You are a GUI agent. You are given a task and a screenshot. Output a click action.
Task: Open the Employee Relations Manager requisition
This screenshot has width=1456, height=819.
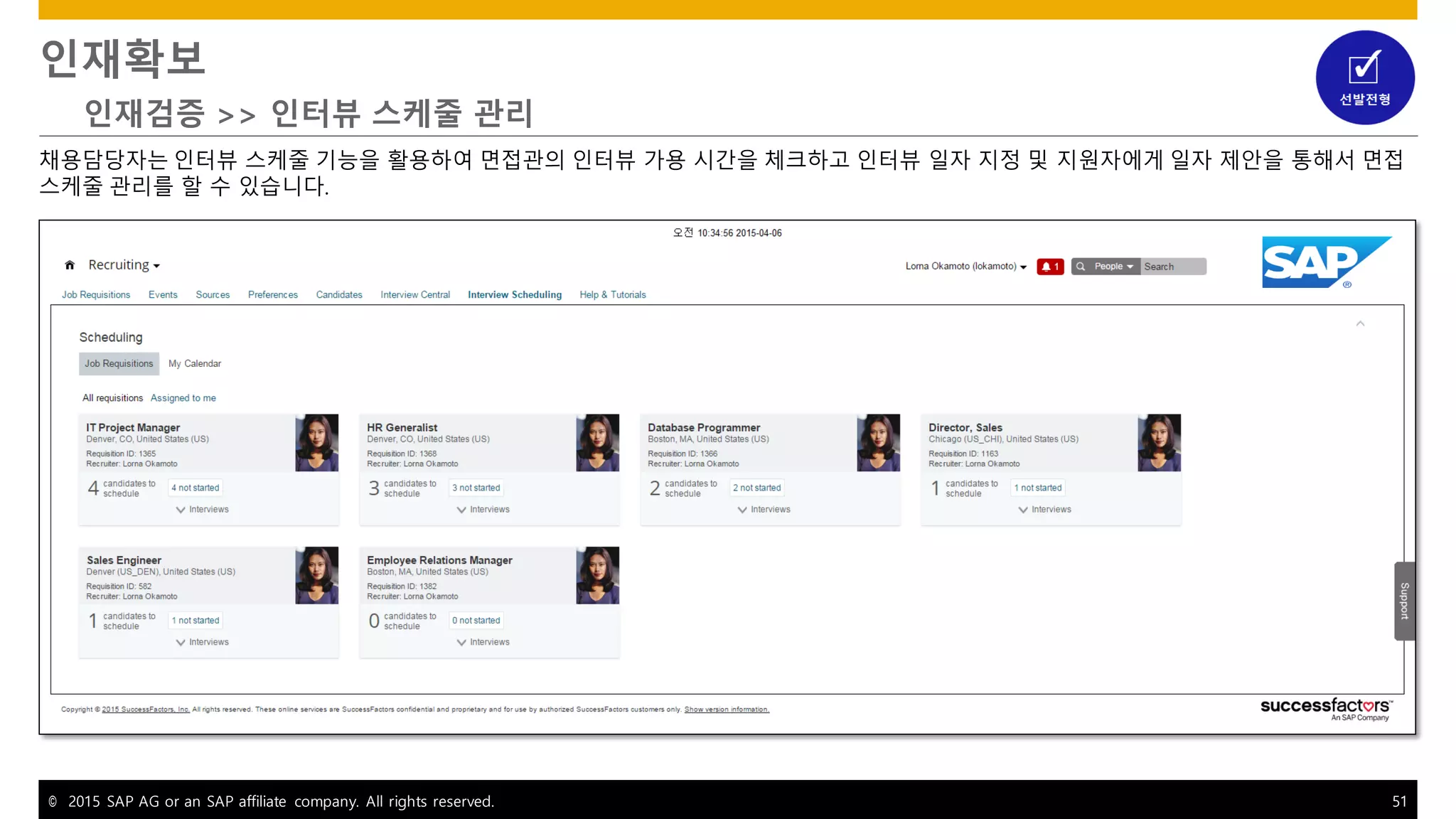point(439,560)
